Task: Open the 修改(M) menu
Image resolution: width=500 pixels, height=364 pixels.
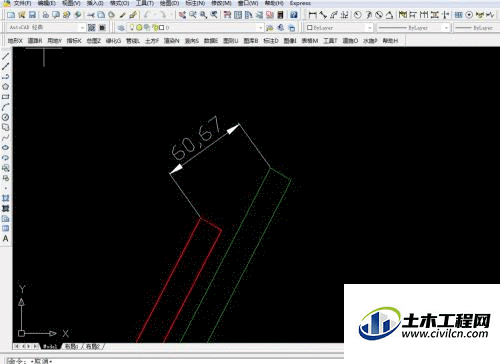Action: (x=221, y=3)
